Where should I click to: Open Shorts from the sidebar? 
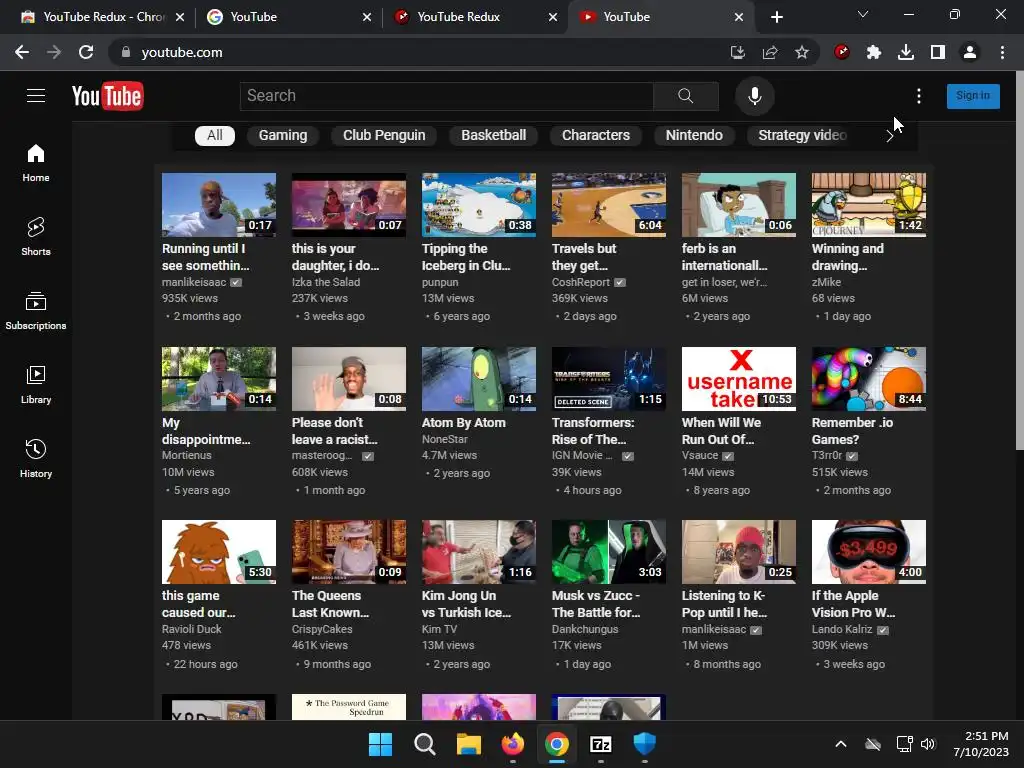(36, 236)
